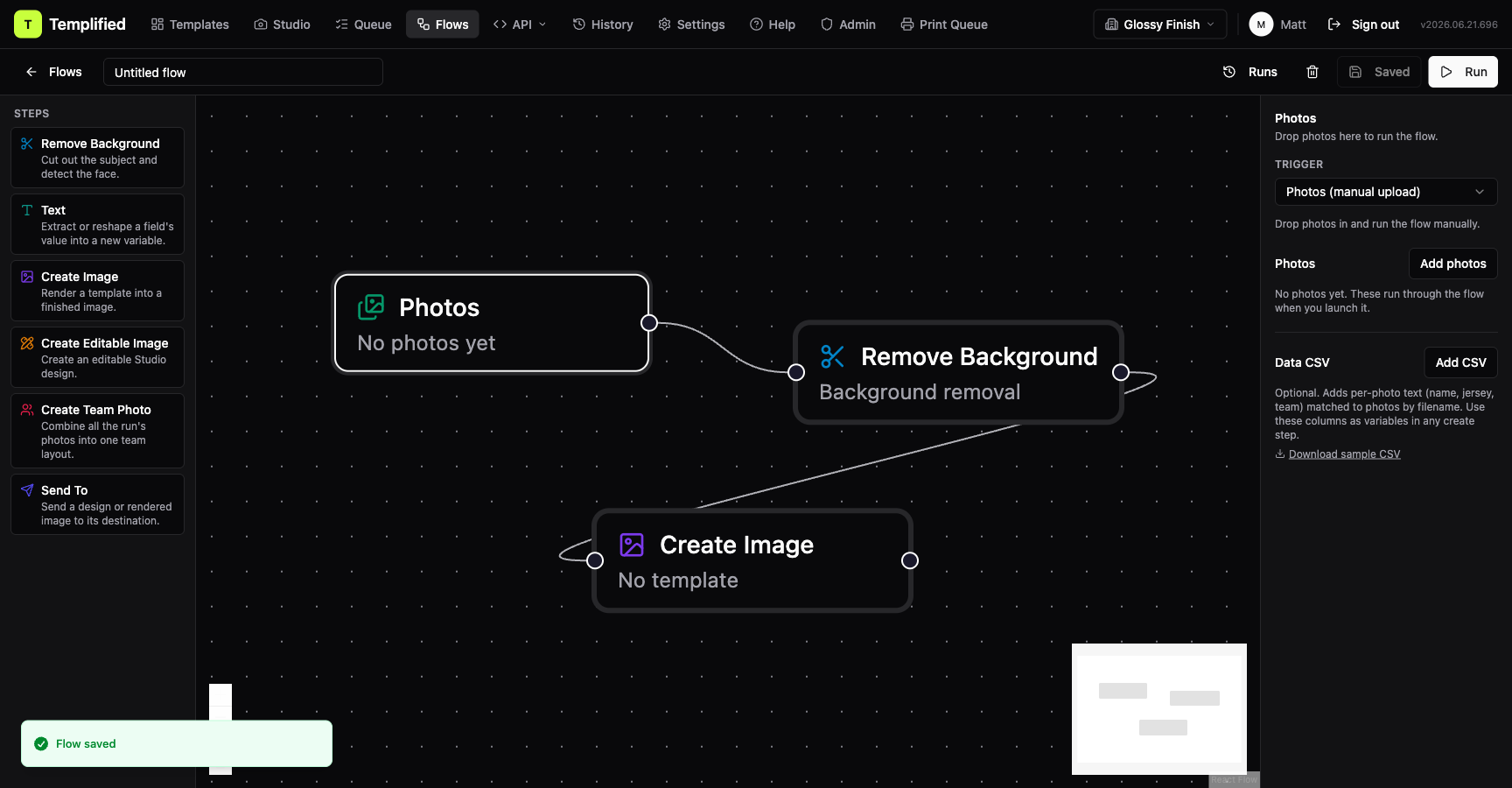Click the Add photos button
The image size is (1512, 788).
(x=1453, y=264)
